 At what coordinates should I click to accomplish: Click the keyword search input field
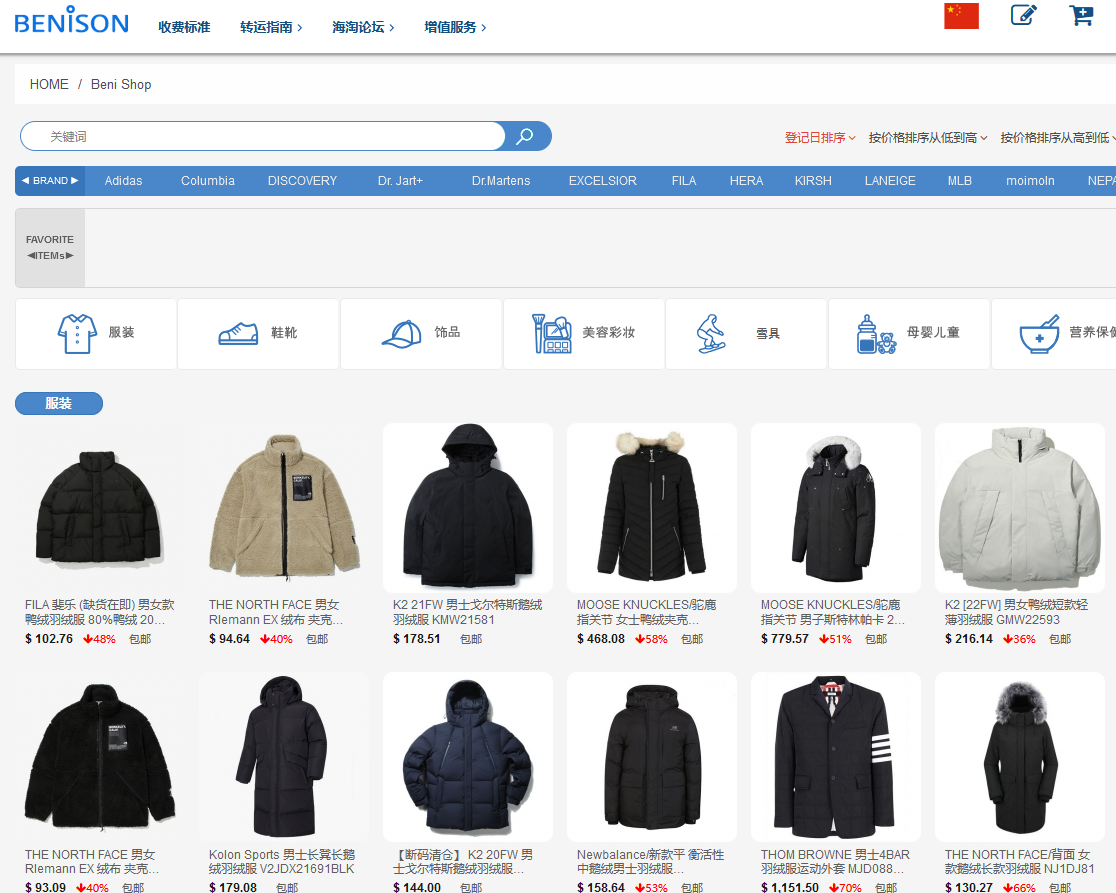pos(262,136)
